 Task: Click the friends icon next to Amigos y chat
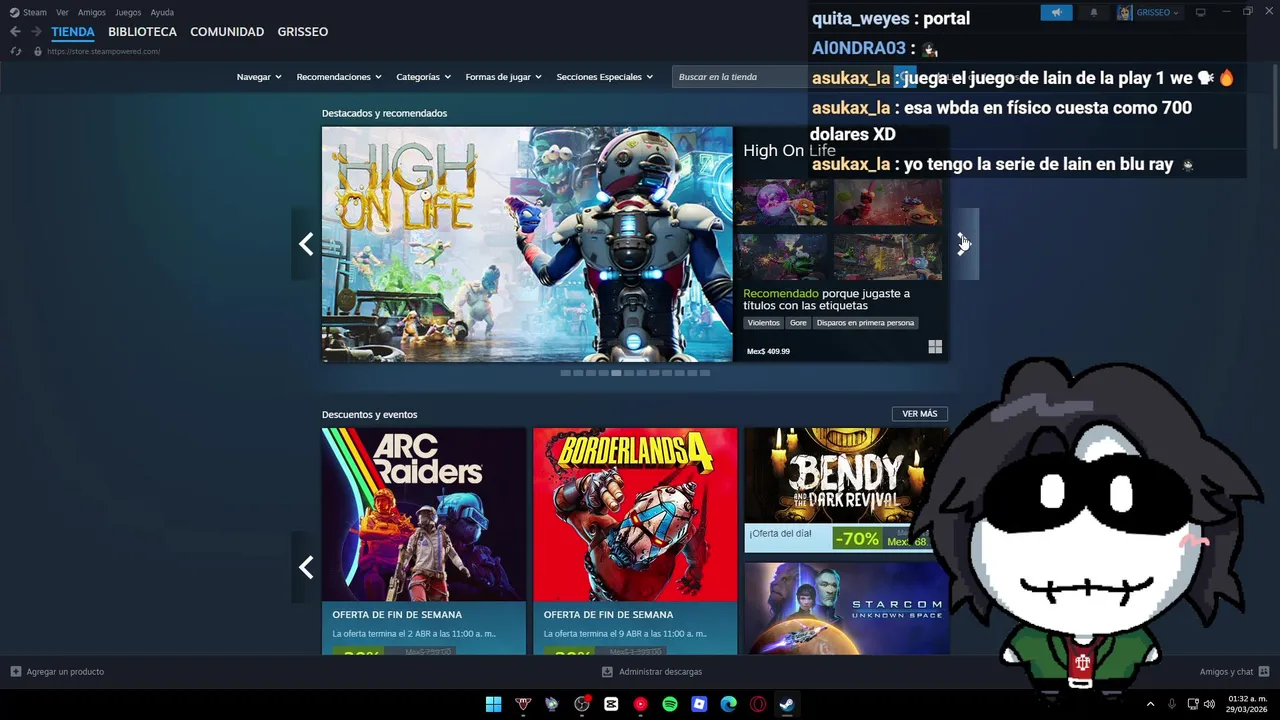coord(1264,672)
